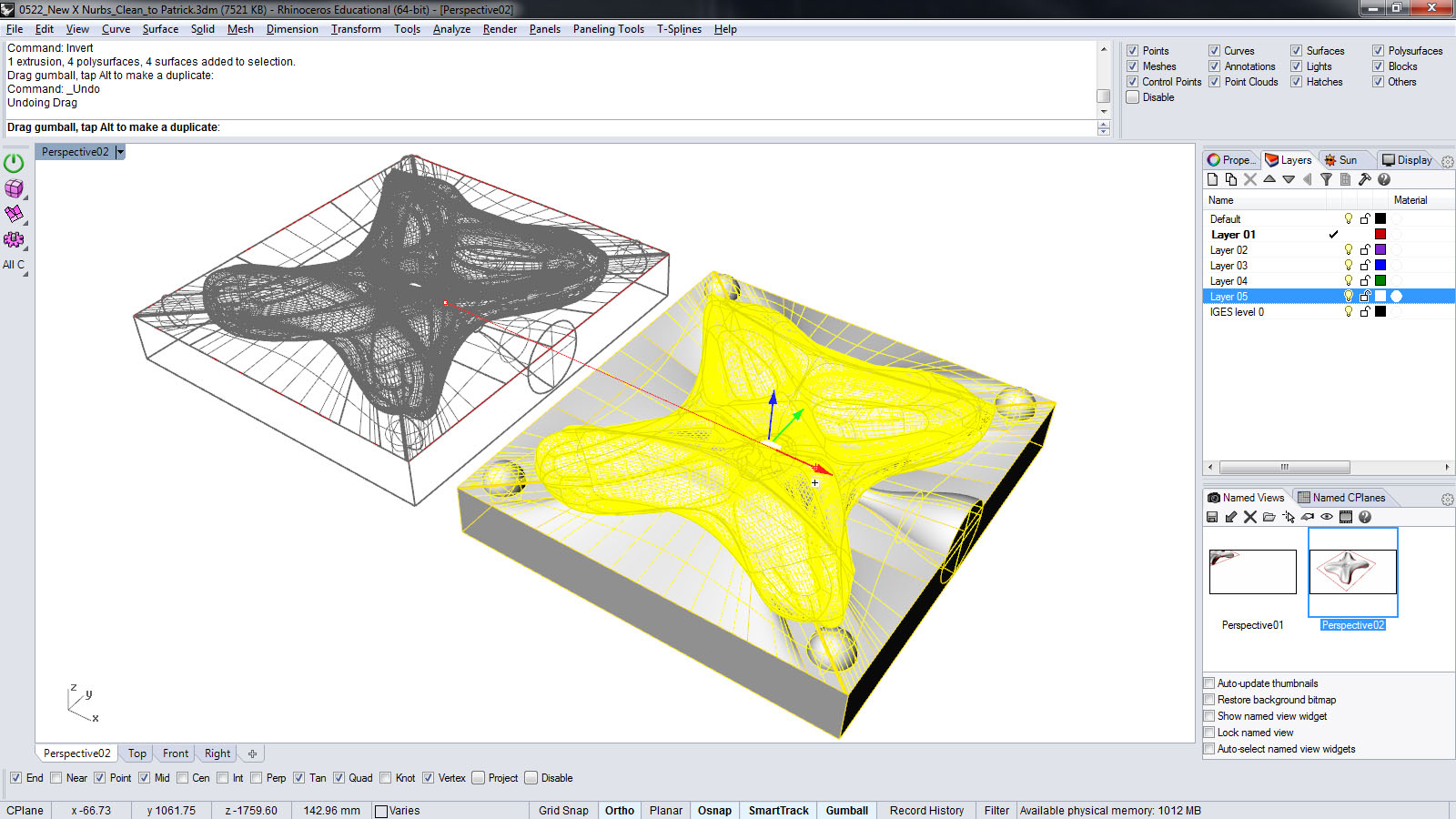Create a new layer with the page icon
Viewport: 1456px width, 819px height.
1212,179
